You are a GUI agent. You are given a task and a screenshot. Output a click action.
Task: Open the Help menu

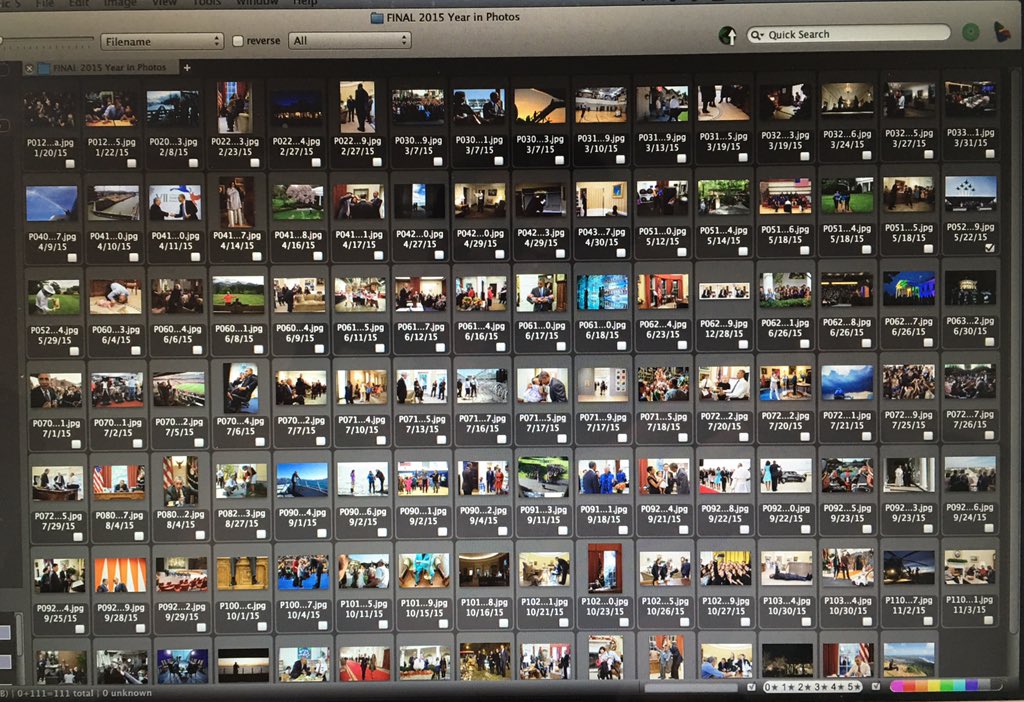click(305, 3)
